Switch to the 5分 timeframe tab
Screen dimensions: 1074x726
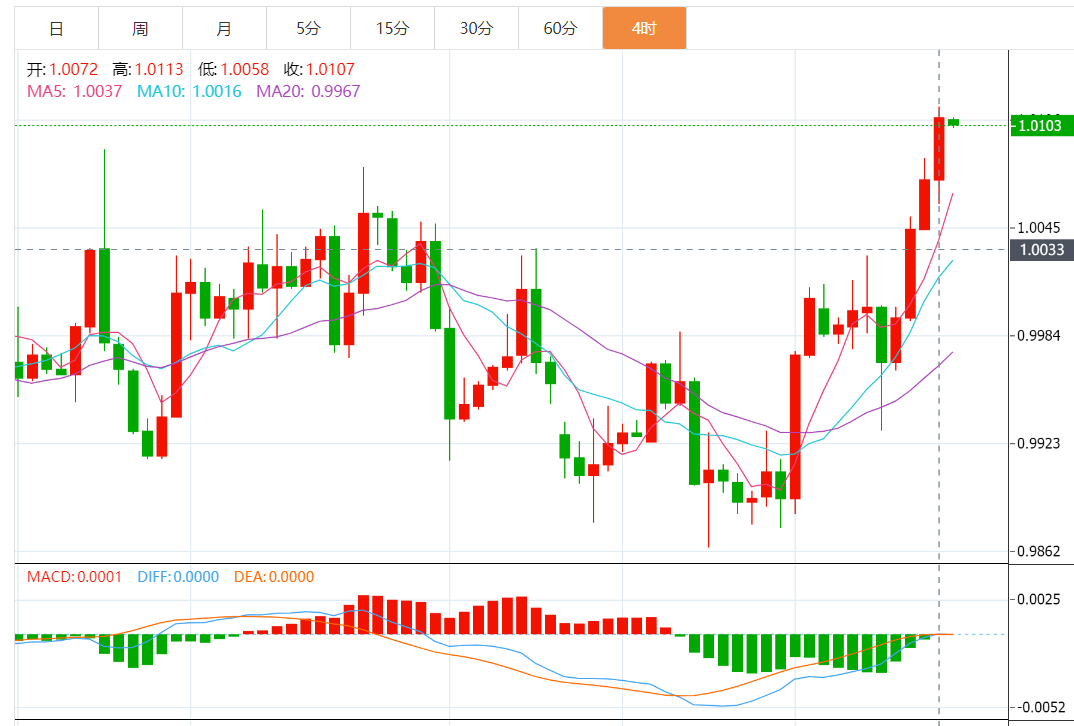308,29
